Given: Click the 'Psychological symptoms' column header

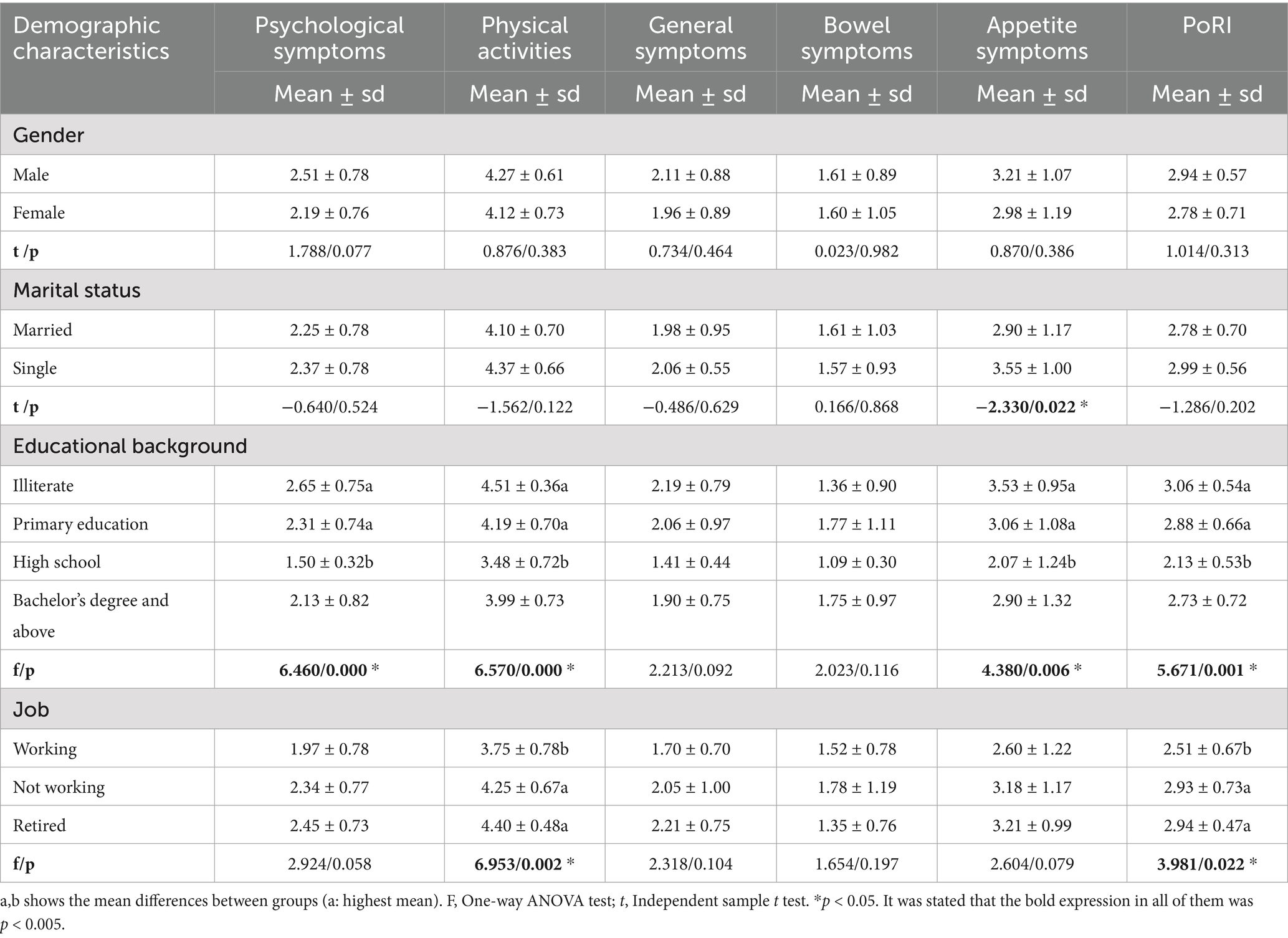Looking at the screenshot, I should tap(329, 38).
